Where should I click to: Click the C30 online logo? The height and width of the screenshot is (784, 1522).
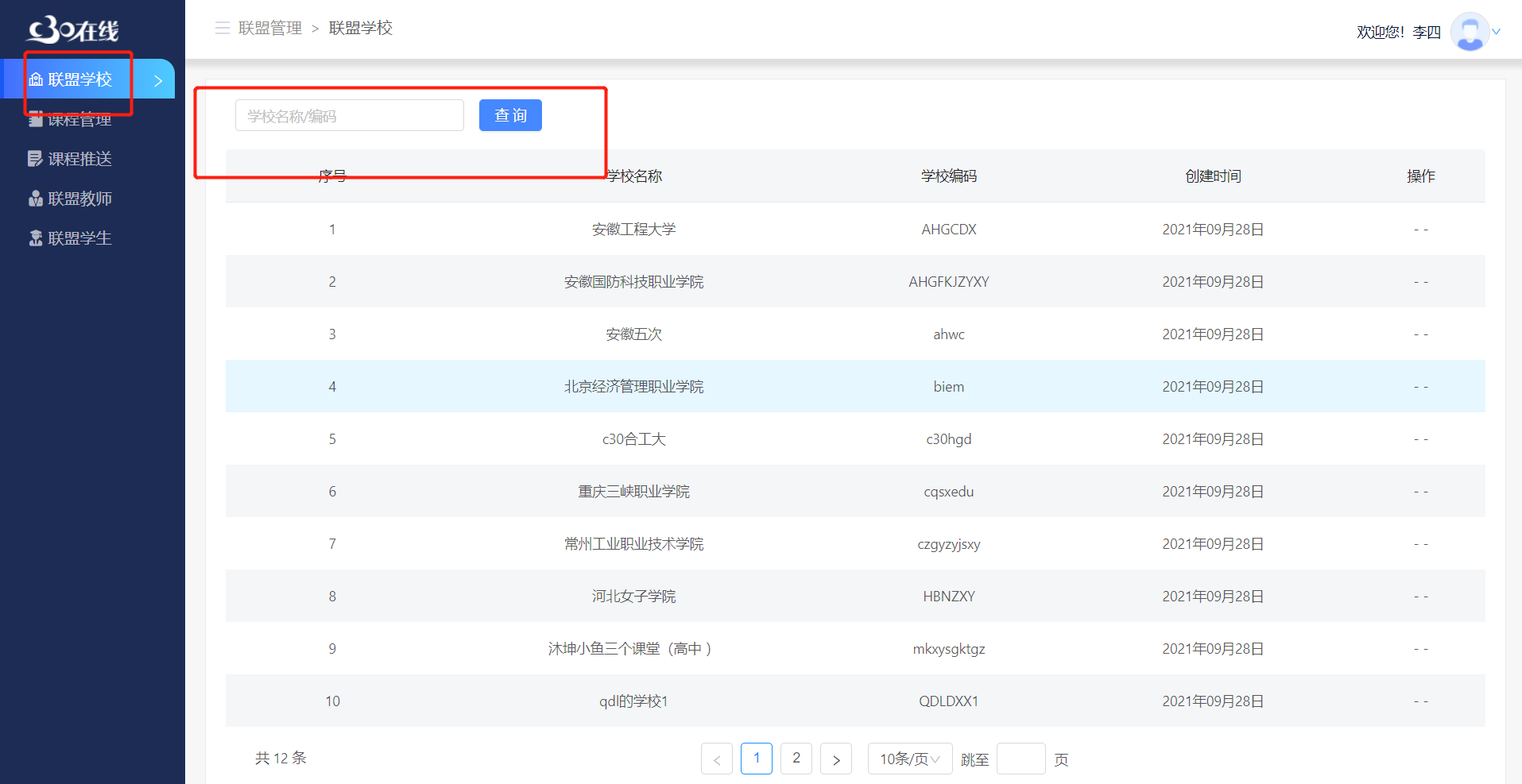(73, 29)
